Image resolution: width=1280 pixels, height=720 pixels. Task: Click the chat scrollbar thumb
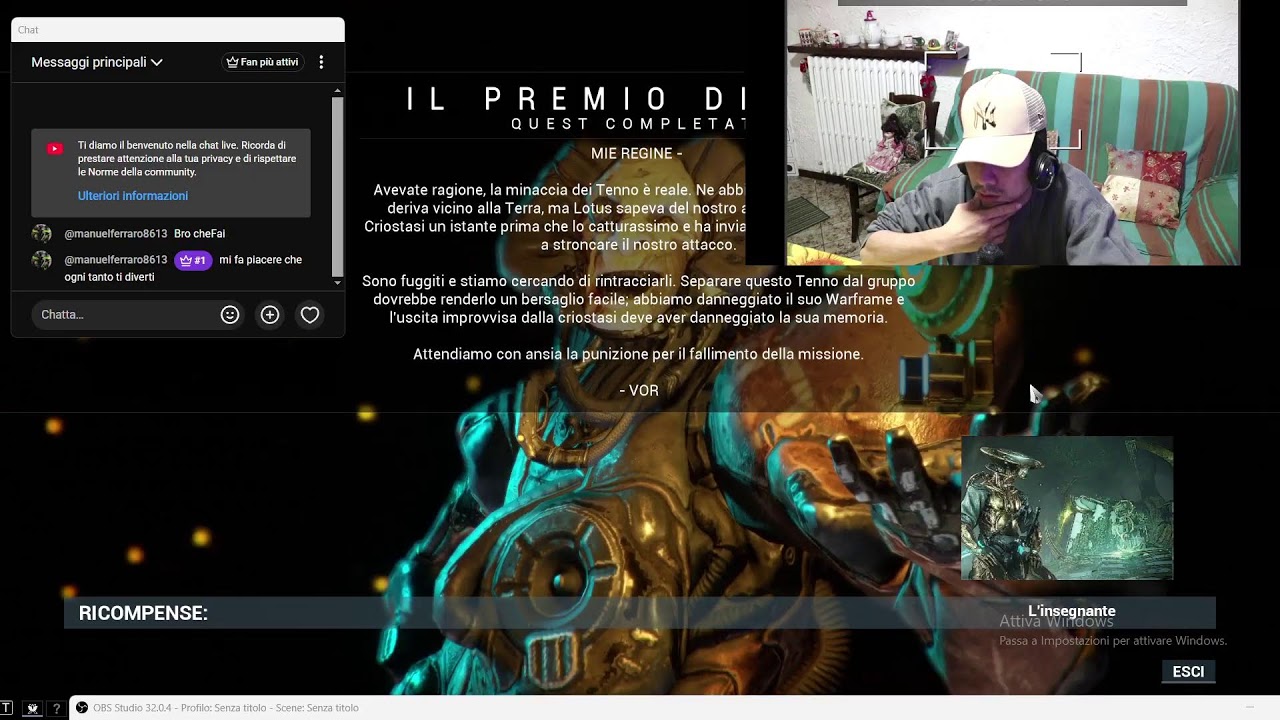(337, 186)
